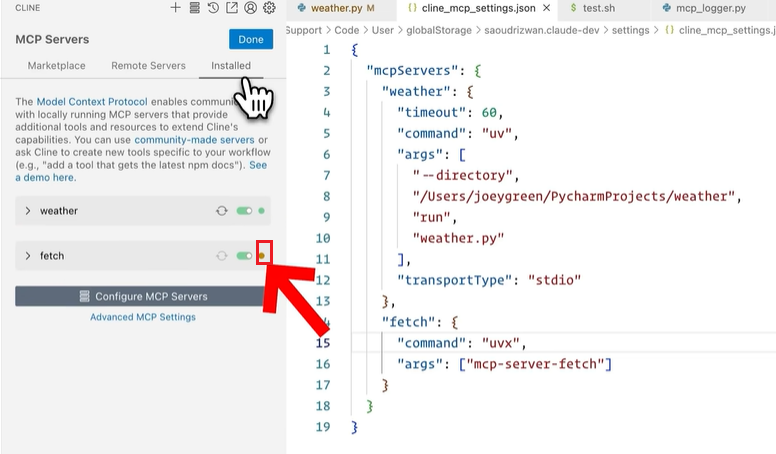Expand the fetch server row
Screen dimensions: 776x454
click(28, 256)
